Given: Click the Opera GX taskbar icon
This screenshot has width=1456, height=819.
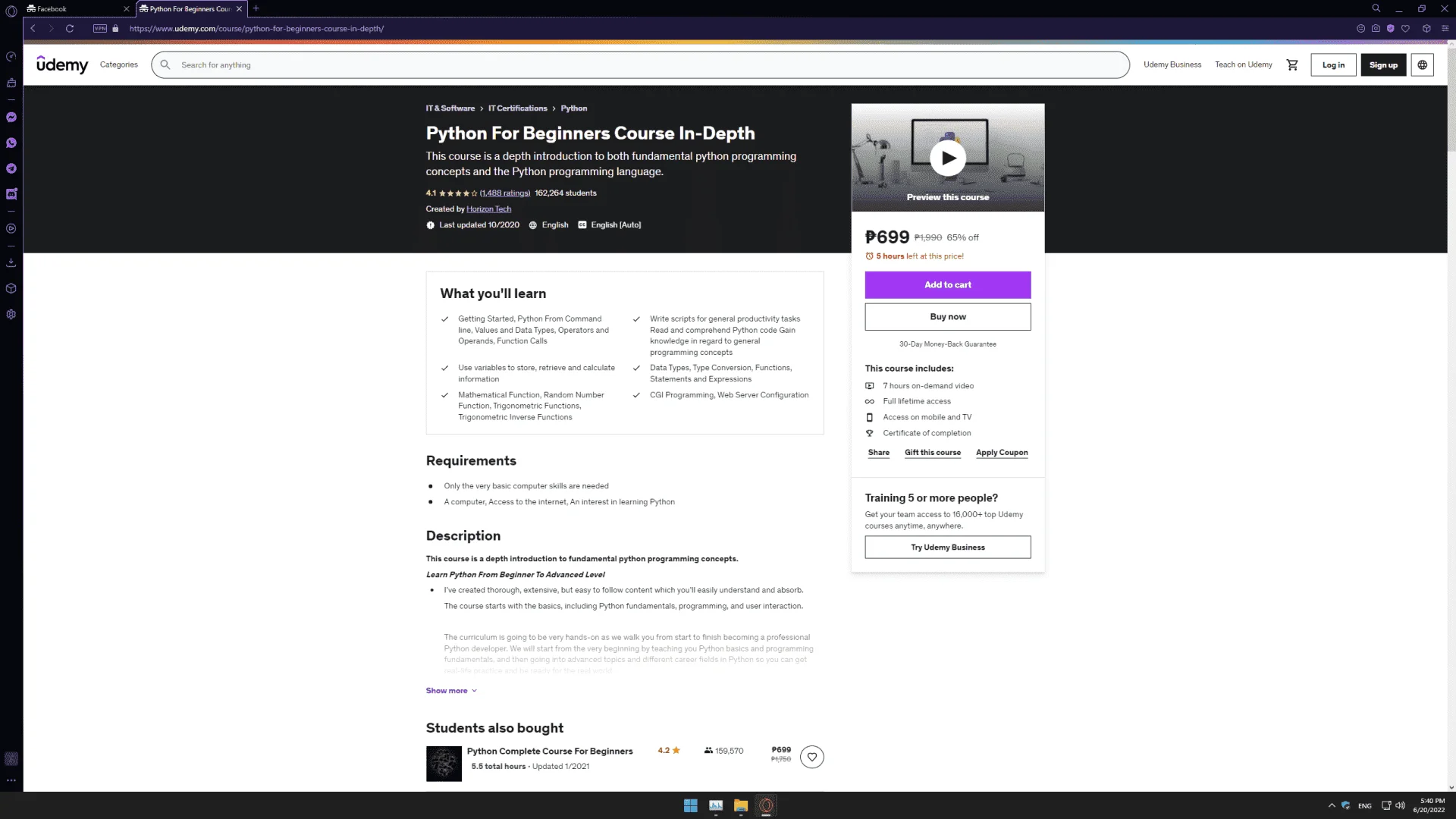Looking at the screenshot, I should click(766, 805).
